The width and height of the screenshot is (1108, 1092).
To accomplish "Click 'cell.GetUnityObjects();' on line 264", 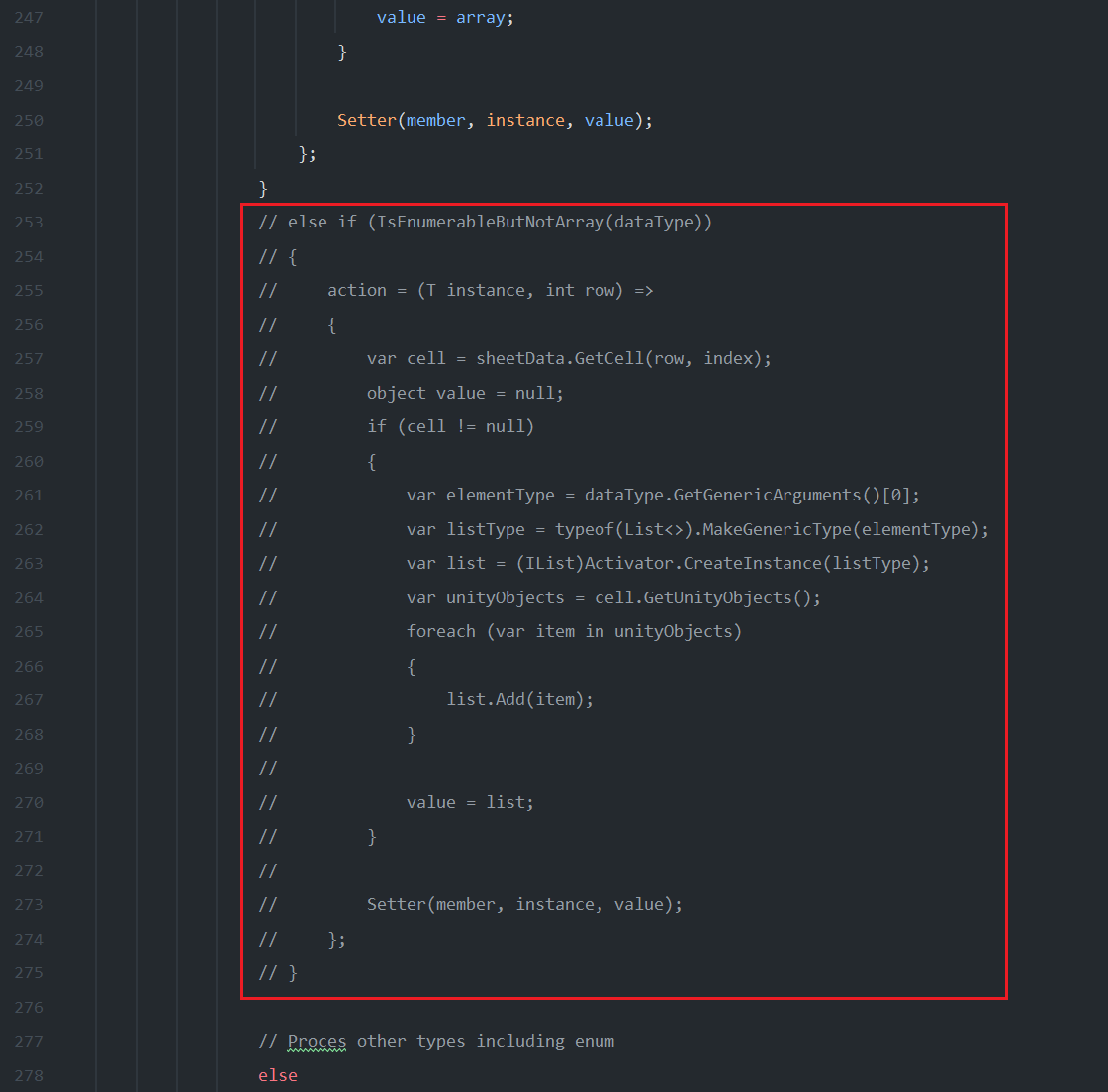I will pos(707,598).
